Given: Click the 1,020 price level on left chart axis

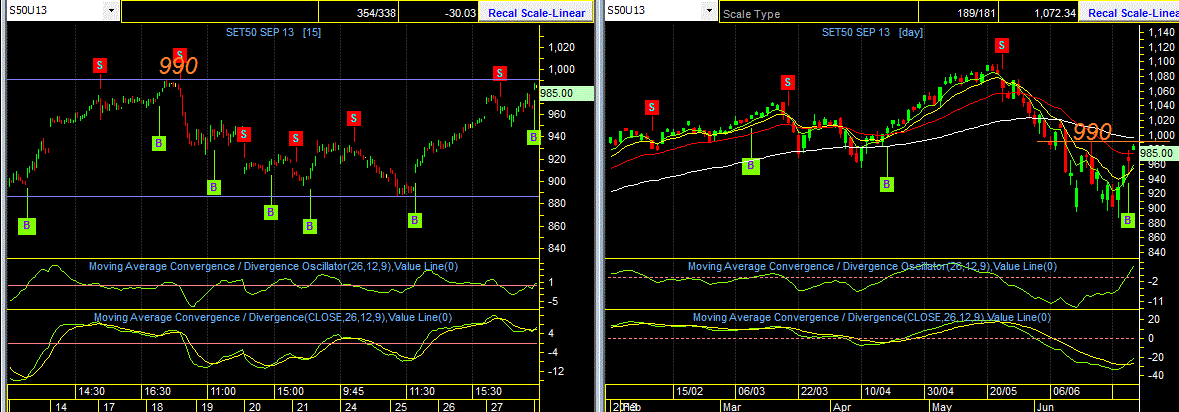Looking at the screenshot, I should 562,47.
